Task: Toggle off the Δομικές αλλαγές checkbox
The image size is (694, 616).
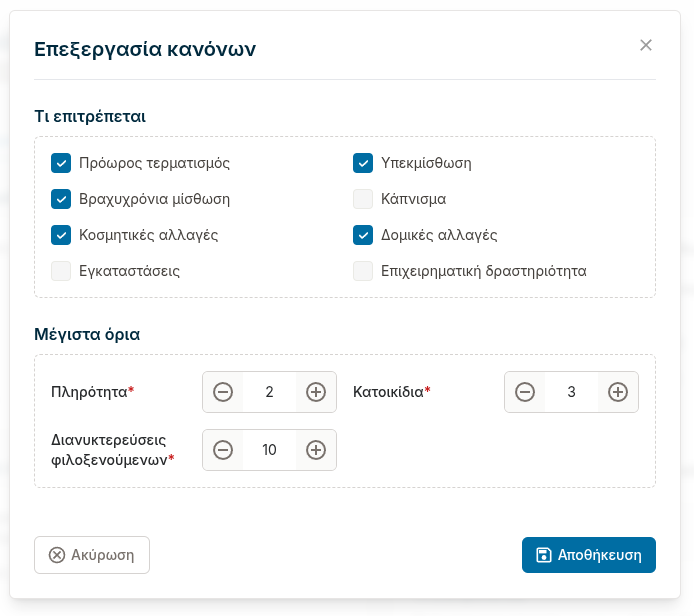Action: pos(363,235)
